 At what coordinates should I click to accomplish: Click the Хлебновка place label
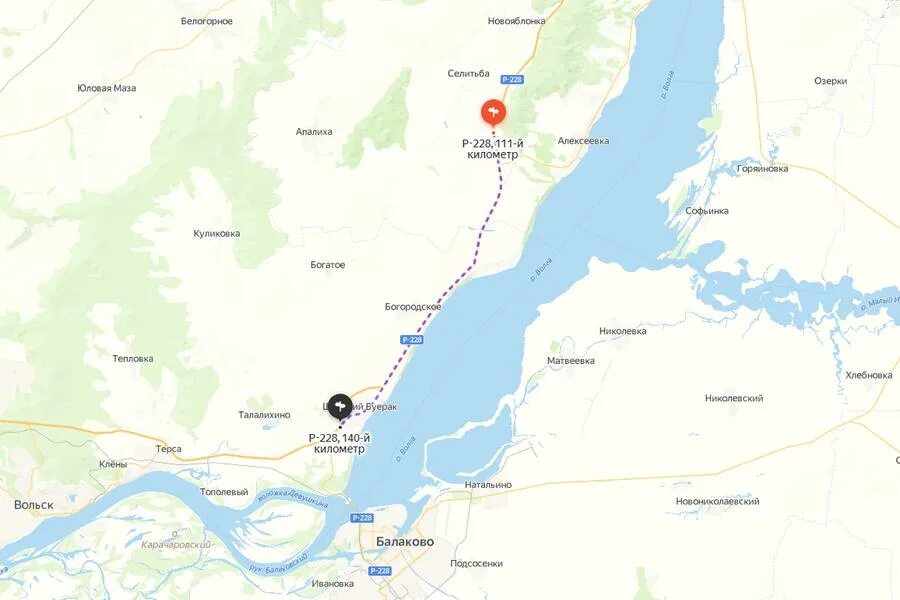point(869,375)
